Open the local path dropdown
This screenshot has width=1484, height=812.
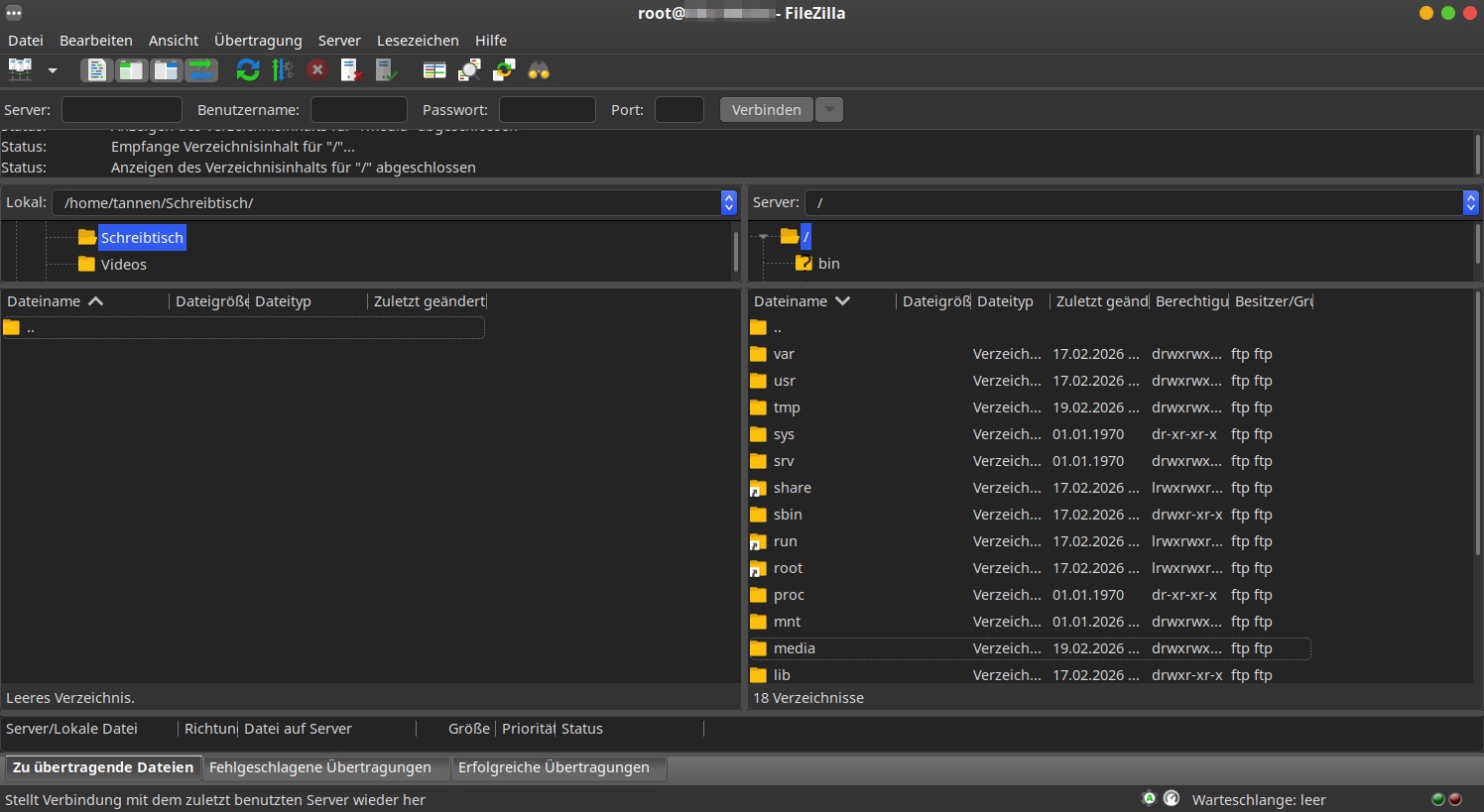click(x=729, y=202)
